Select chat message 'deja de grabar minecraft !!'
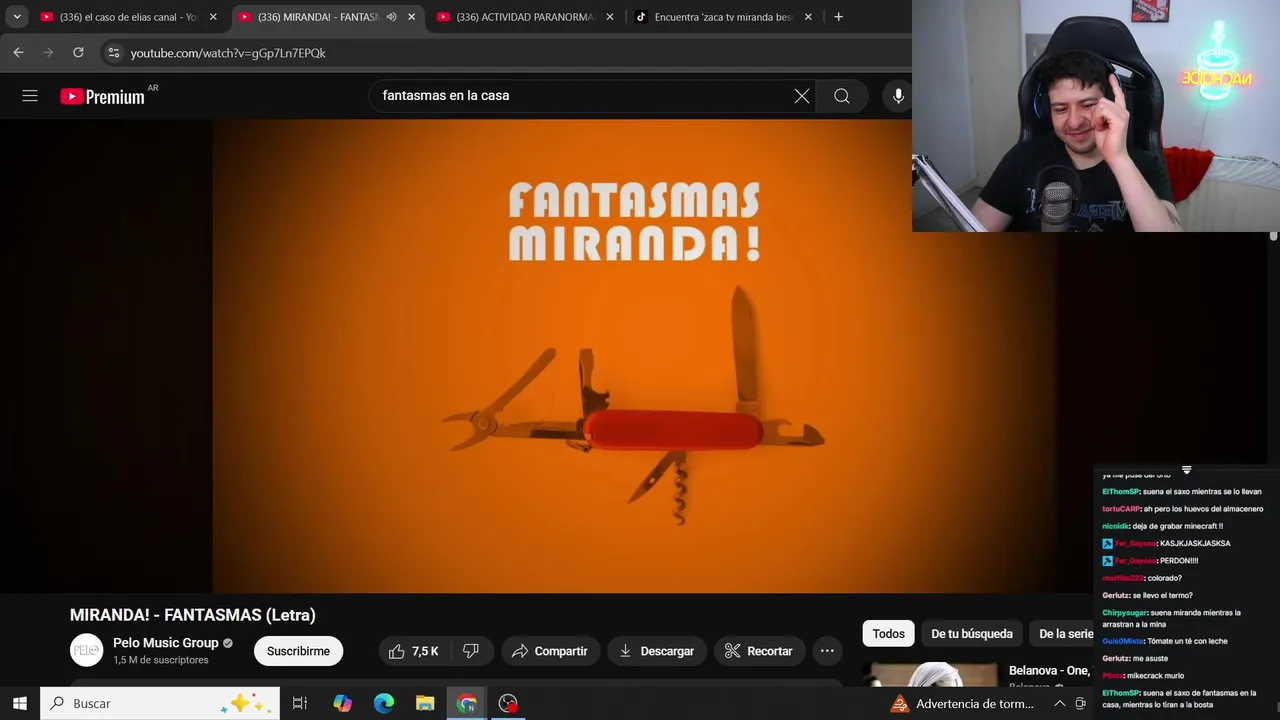Viewport: 1280px width, 720px height. (x=1178, y=526)
